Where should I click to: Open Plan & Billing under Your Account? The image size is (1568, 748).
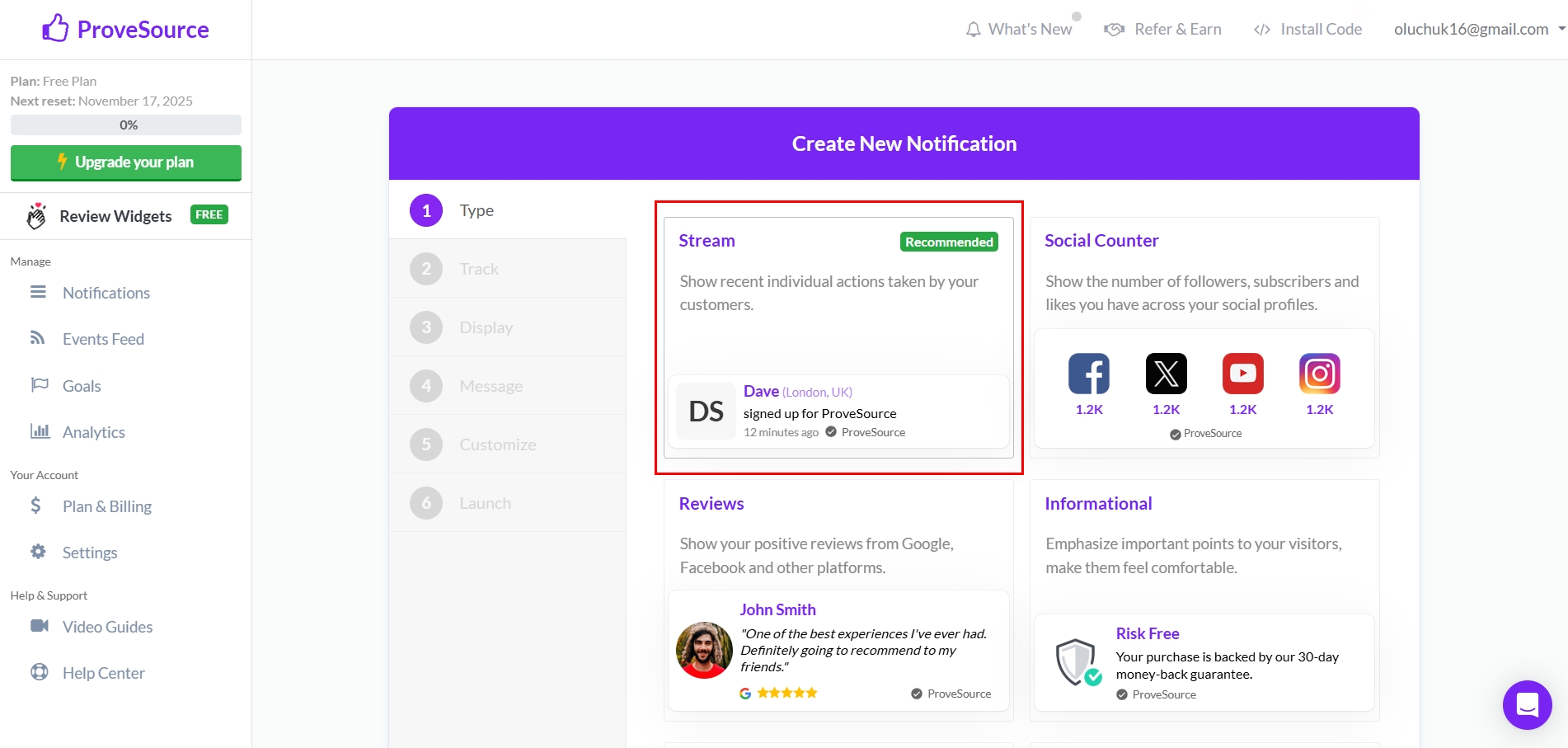coord(106,506)
